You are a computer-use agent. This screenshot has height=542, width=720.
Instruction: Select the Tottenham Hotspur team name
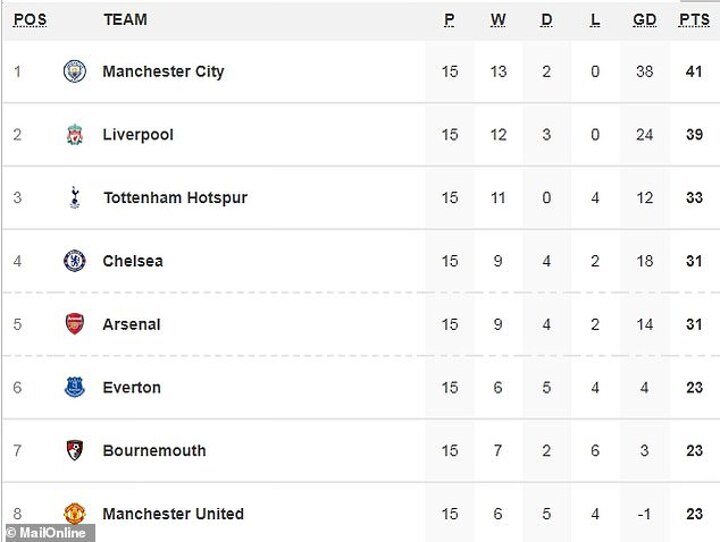click(175, 198)
